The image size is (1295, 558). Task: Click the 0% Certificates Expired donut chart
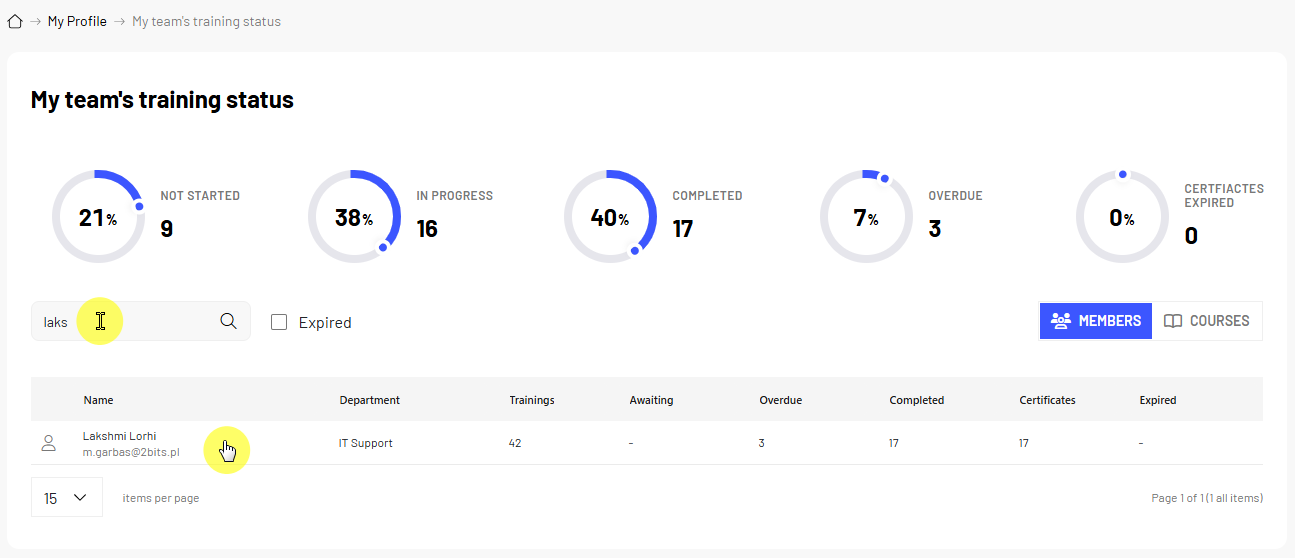coord(1122,217)
